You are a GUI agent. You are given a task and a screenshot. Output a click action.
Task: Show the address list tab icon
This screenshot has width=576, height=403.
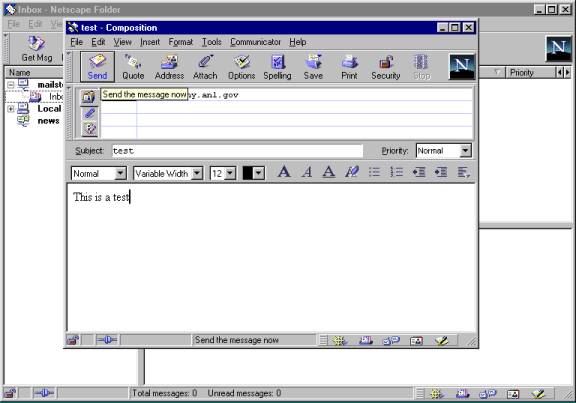[x=89, y=97]
